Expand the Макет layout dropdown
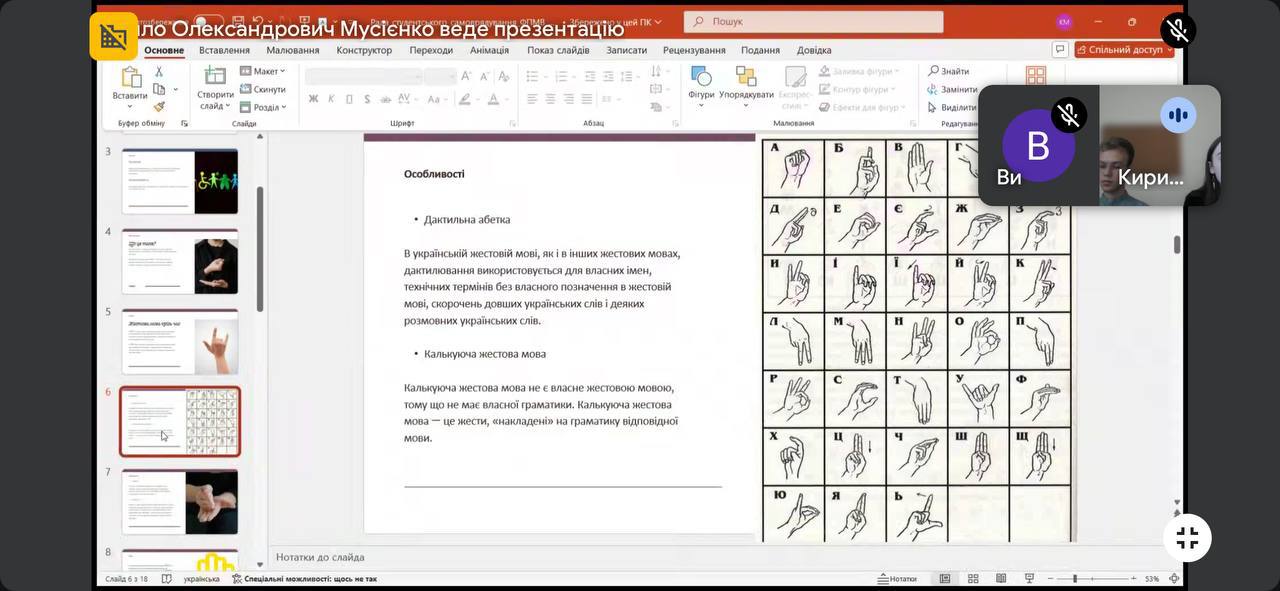This screenshot has height=591, width=1280. point(263,71)
